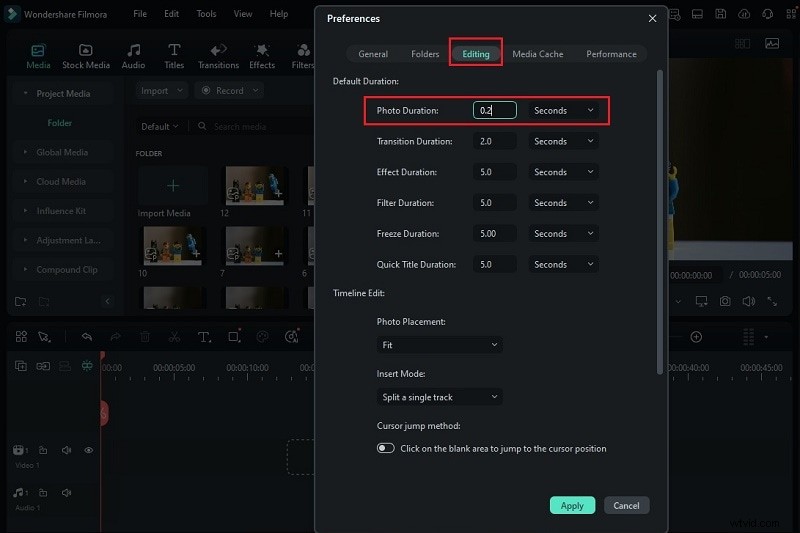Click the undo arrow in timeline toolbar

pos(87,337)
